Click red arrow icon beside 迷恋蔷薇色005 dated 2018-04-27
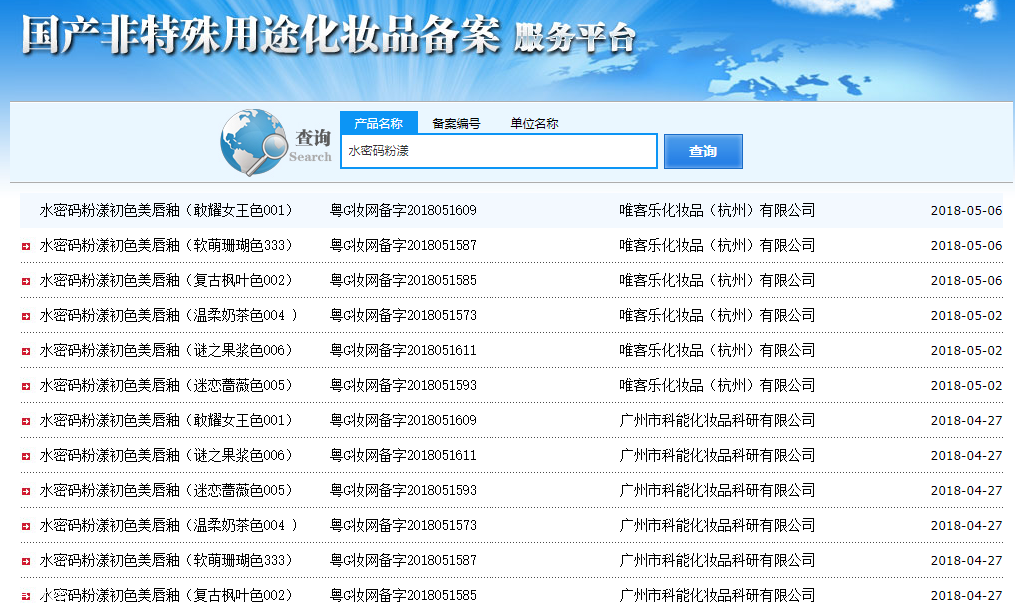The height and width of the screenshot is (607, 1015). click(25, 491)
